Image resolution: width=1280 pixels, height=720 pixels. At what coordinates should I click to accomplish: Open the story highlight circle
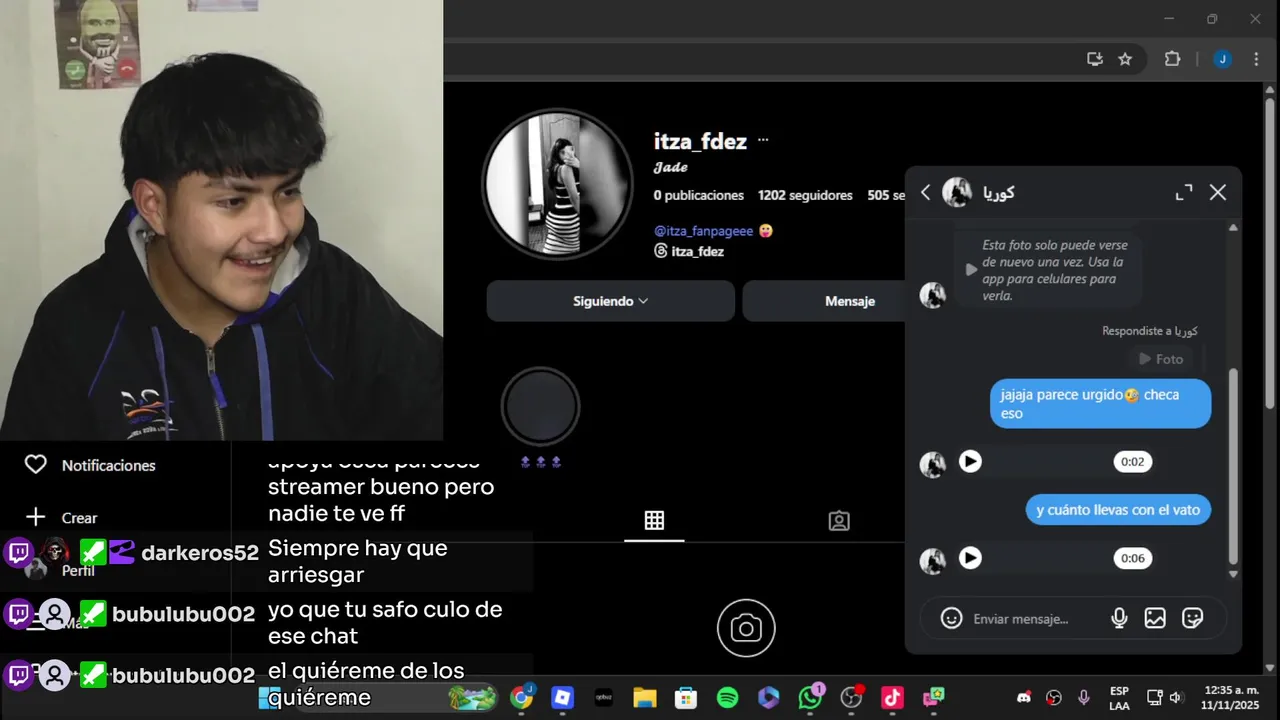pos(540,406)
